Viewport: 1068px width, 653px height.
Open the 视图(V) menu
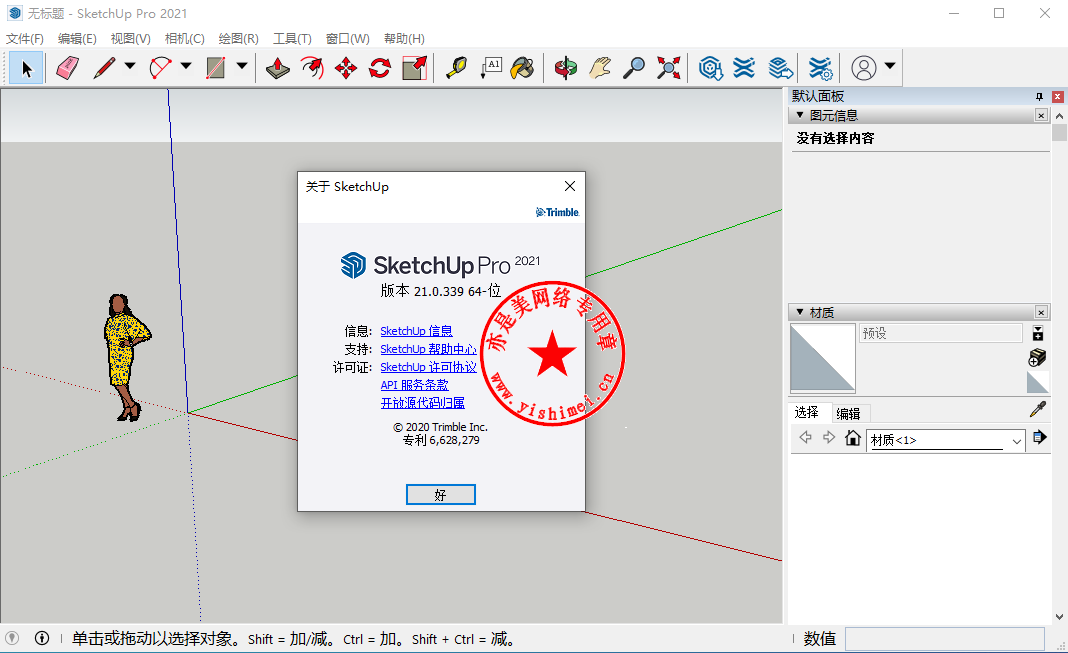pos(131,39)
